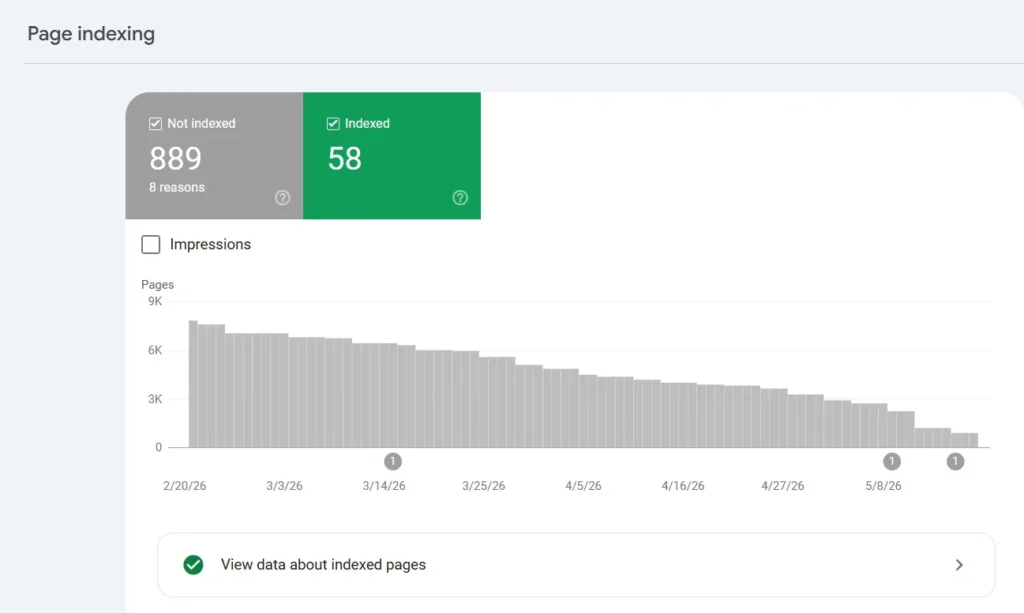1024x613 pixels.
Task: Click the 4/5/26 date label
Action: (x=583, y=486)
